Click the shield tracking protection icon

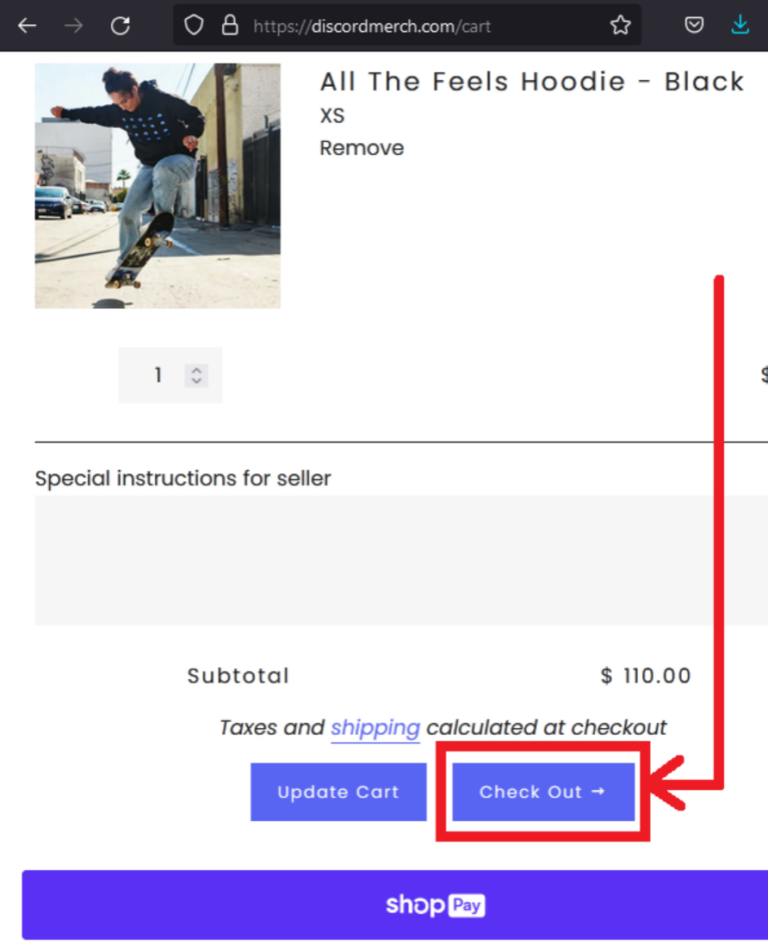(193, 24)
